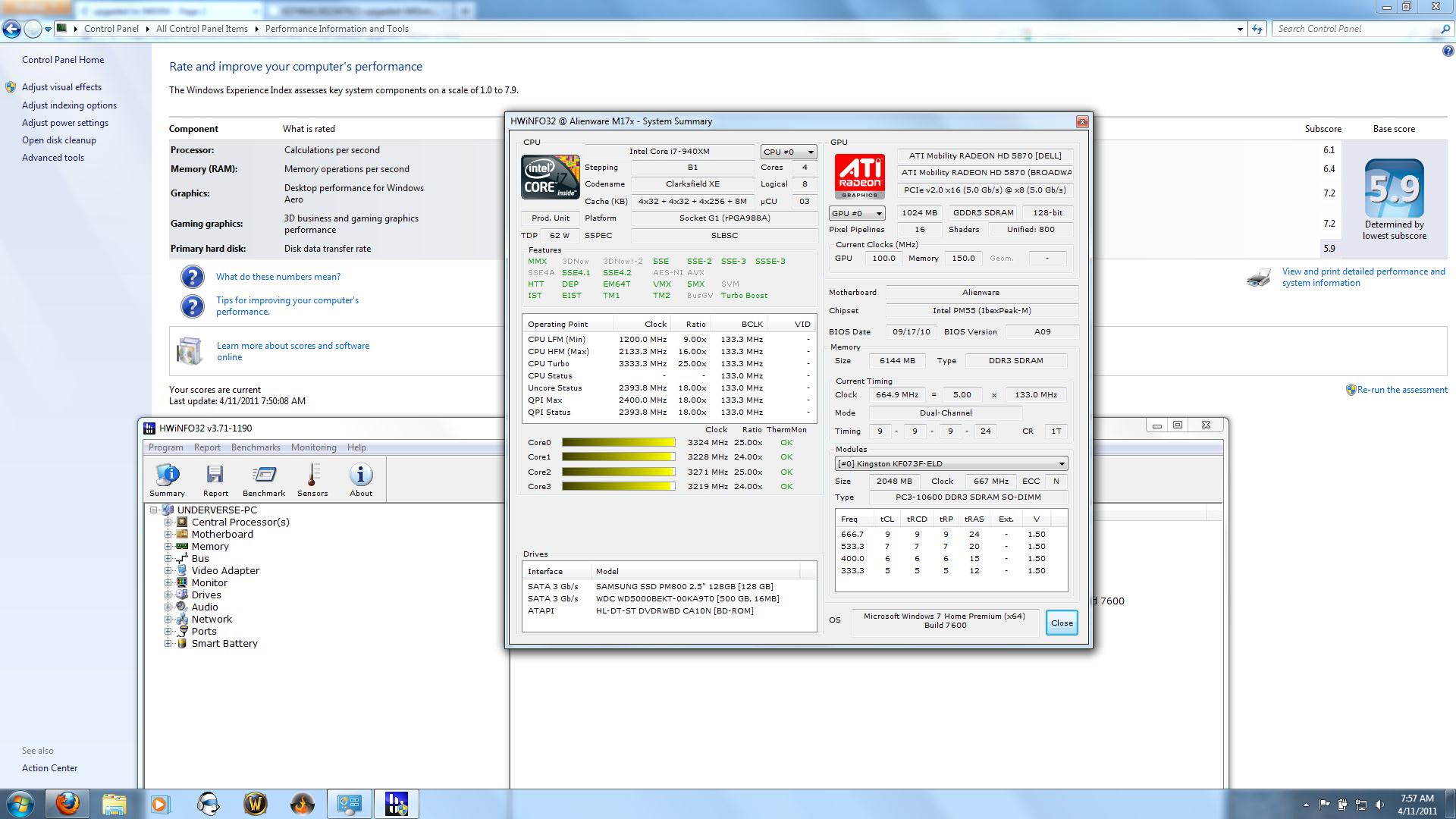
Task: Click the clock showing 7:57 AM
Action: click(1417, 799)
